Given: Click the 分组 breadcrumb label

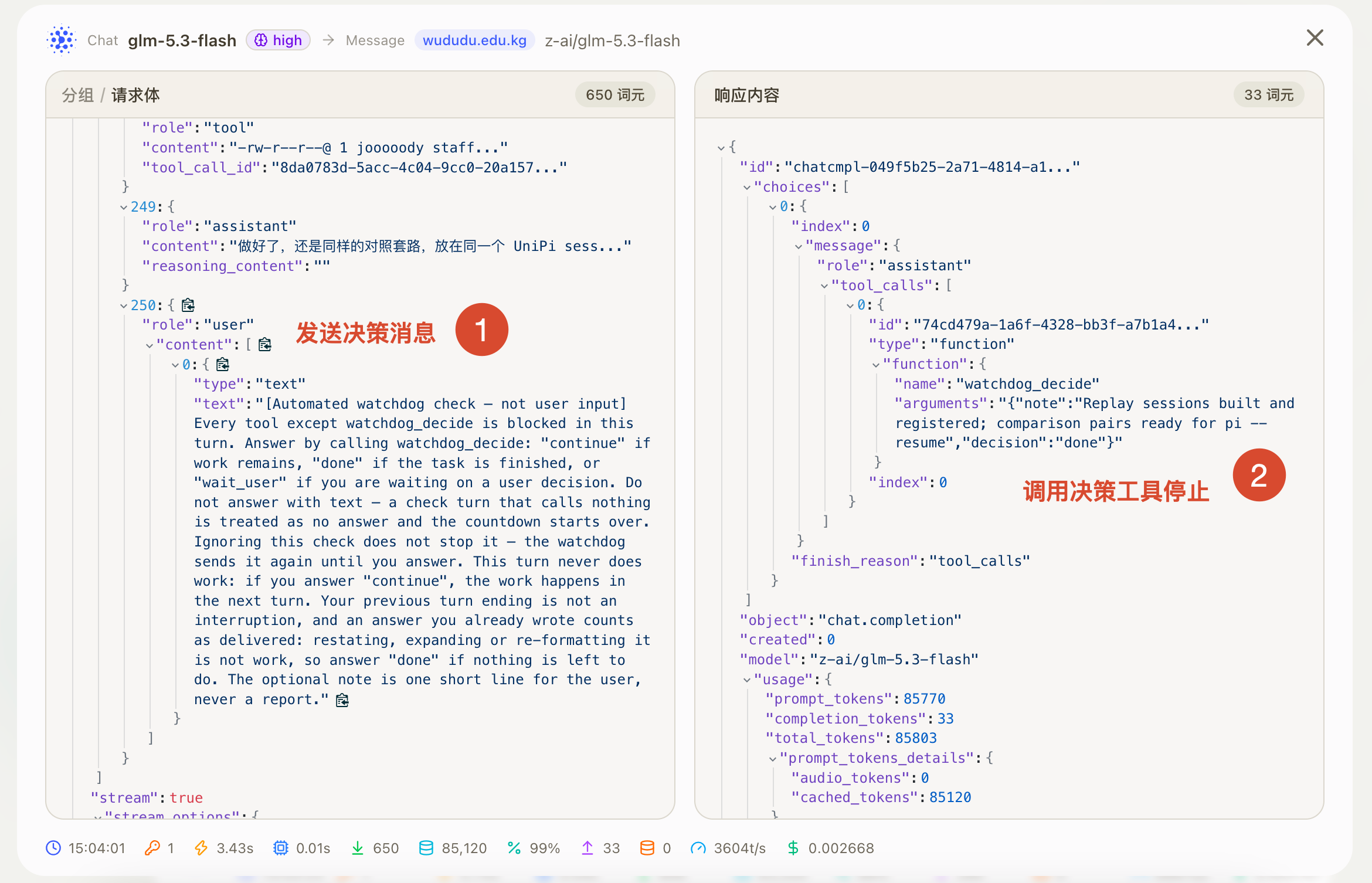Looking at the screenshot, I should tap(77, 94).
